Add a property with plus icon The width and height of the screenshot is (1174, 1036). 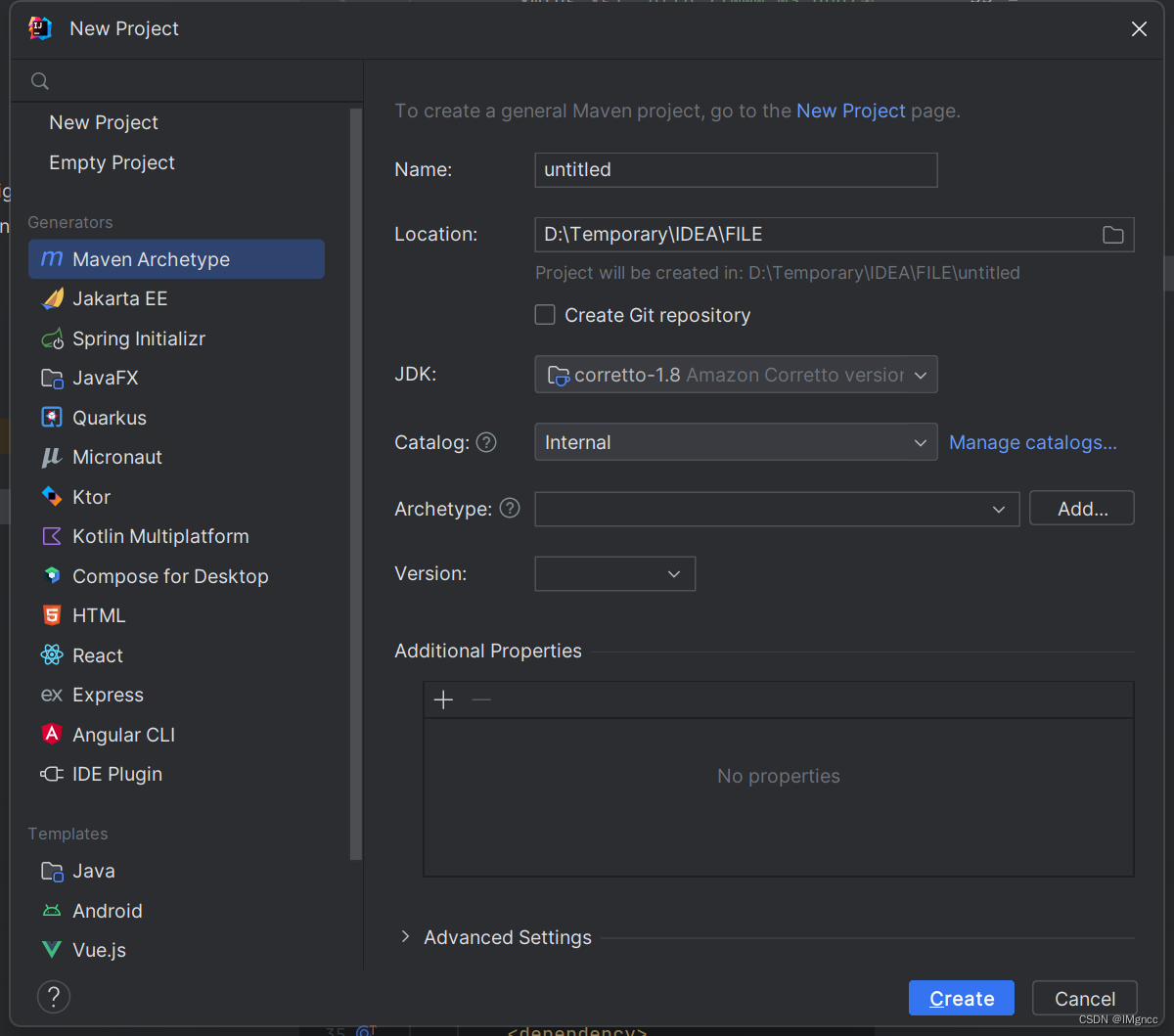tap(443, 699)
